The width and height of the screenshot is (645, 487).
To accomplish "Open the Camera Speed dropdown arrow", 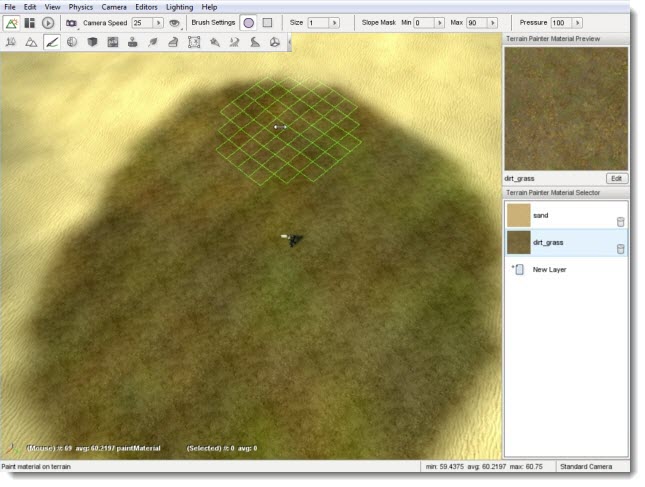I will click(x=158, y=22).
